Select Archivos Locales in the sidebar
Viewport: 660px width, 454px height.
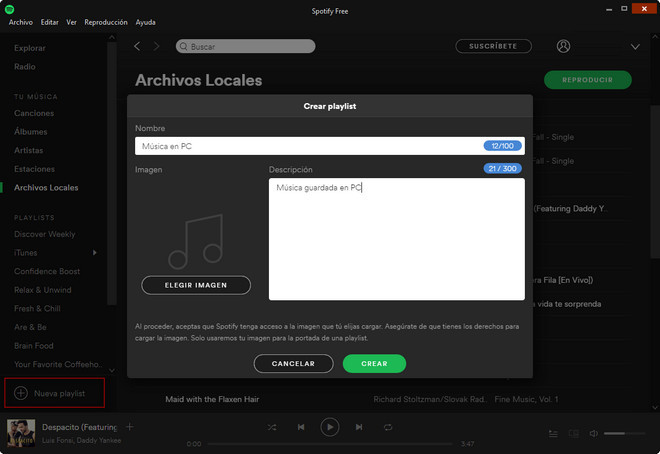[46, 188]
